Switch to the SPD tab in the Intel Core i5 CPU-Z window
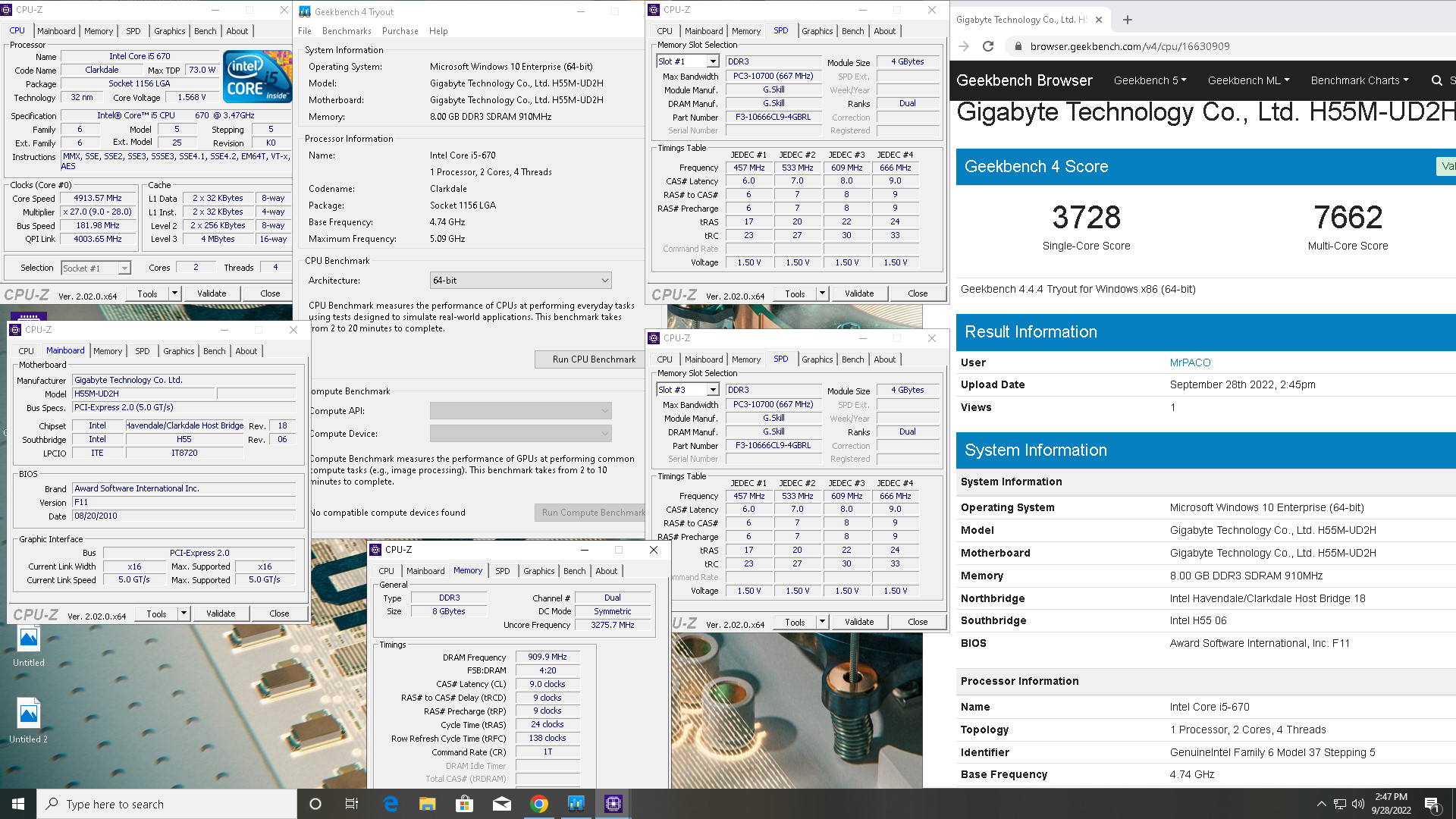The width and height of the screenshot is (1456, 819). tap(133, 31)
